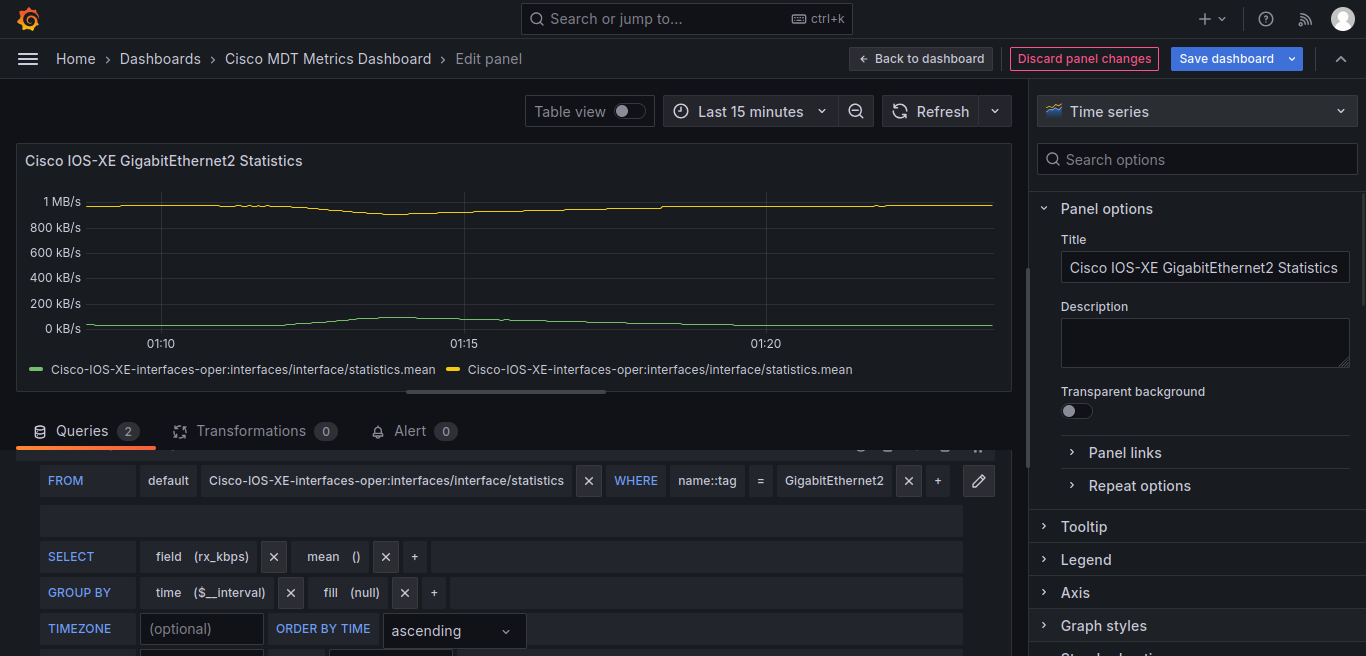Image resolution: width=1366 pixels, height=656 pixels.
Task: Click the time ($__interval) segment
Action: (x=211, y=593)
